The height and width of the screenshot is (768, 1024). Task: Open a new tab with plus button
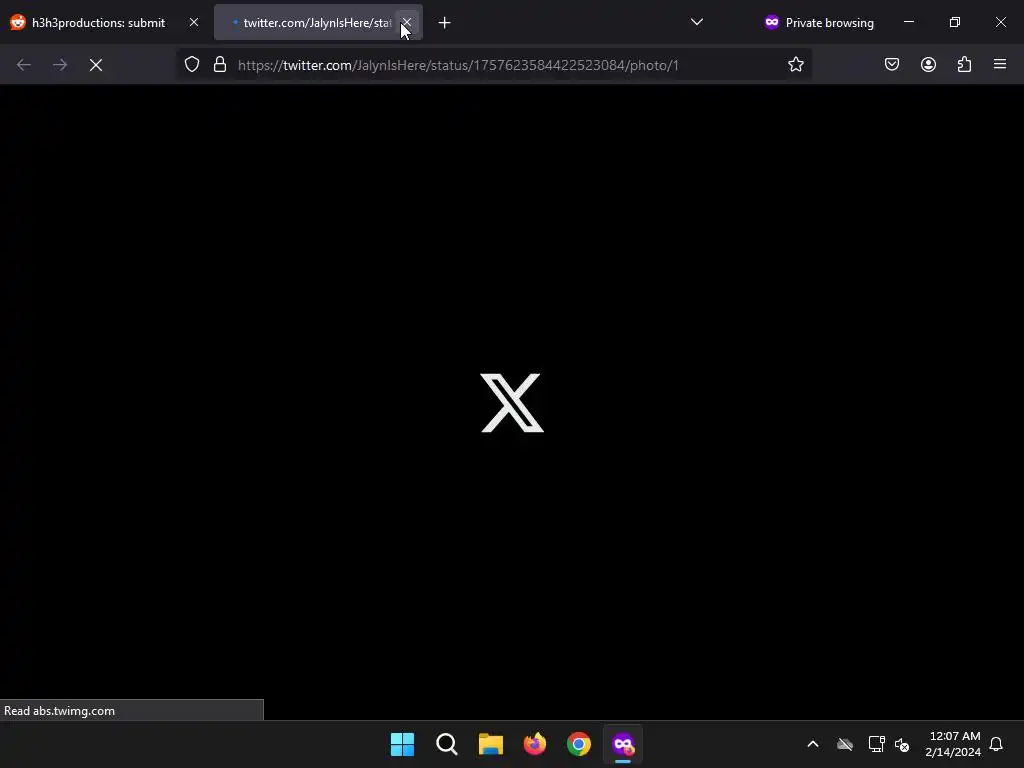click(445, 23)
